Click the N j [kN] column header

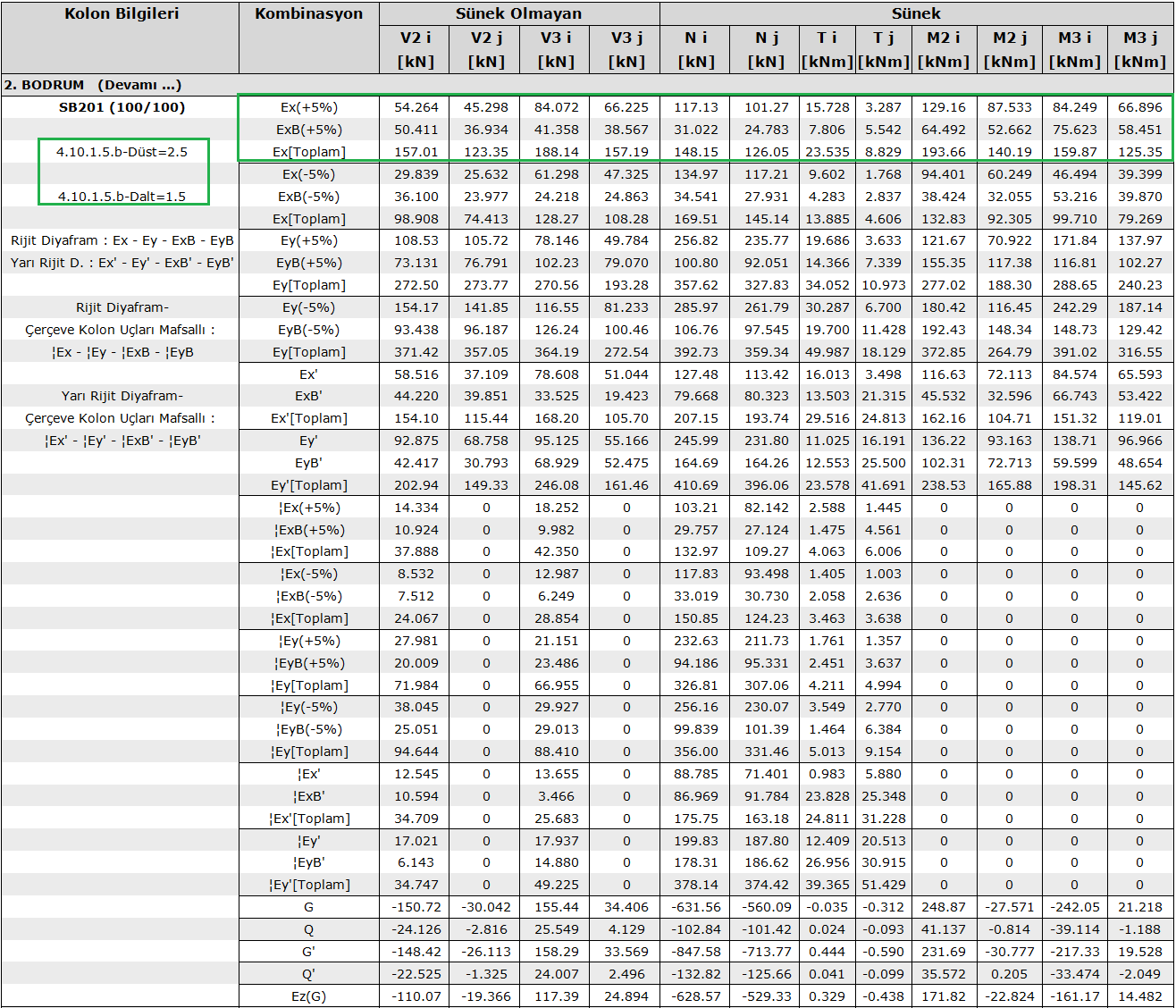pos(766,49)
